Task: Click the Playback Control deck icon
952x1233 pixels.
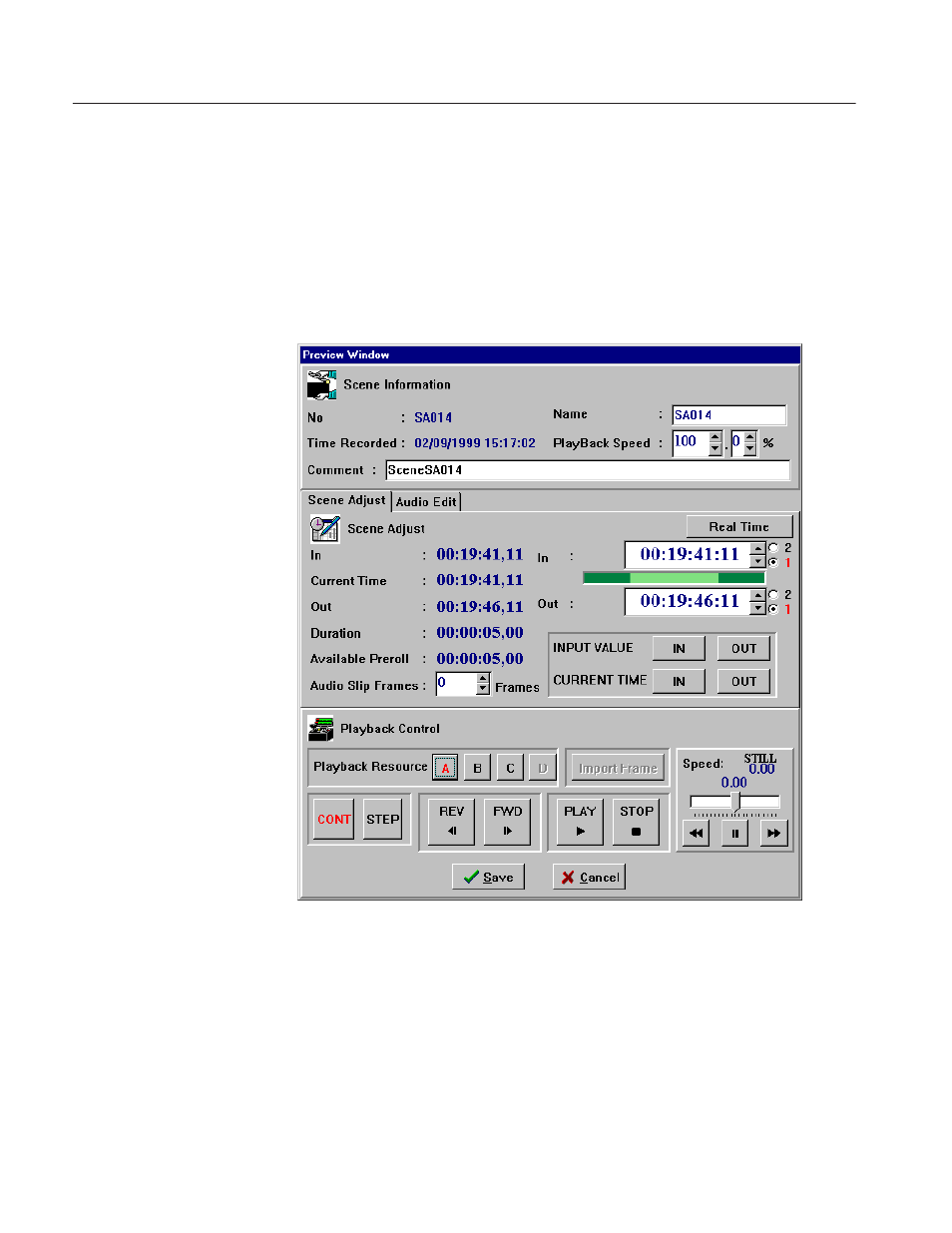Action: [x=320, y=729]
